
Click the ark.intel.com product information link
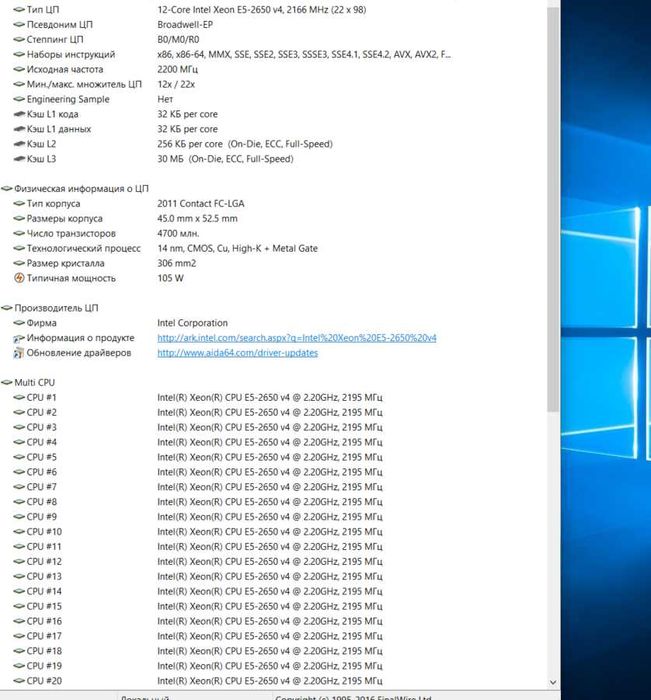click(x=296, y=338)
